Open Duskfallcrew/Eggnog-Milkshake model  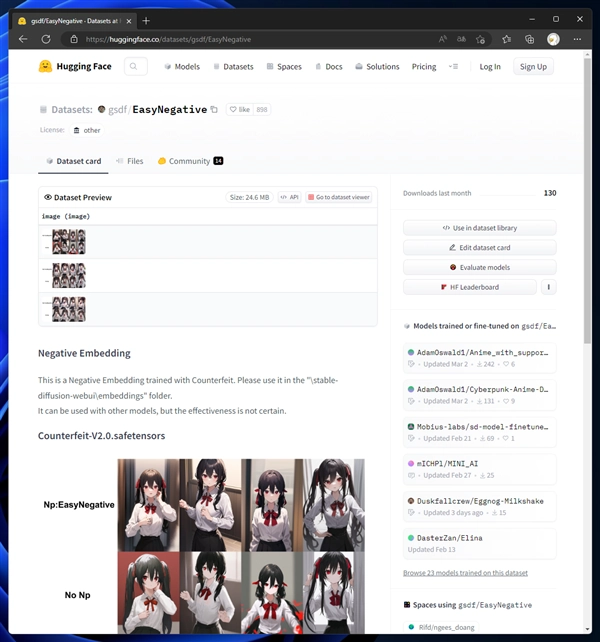tap(480, 506)
